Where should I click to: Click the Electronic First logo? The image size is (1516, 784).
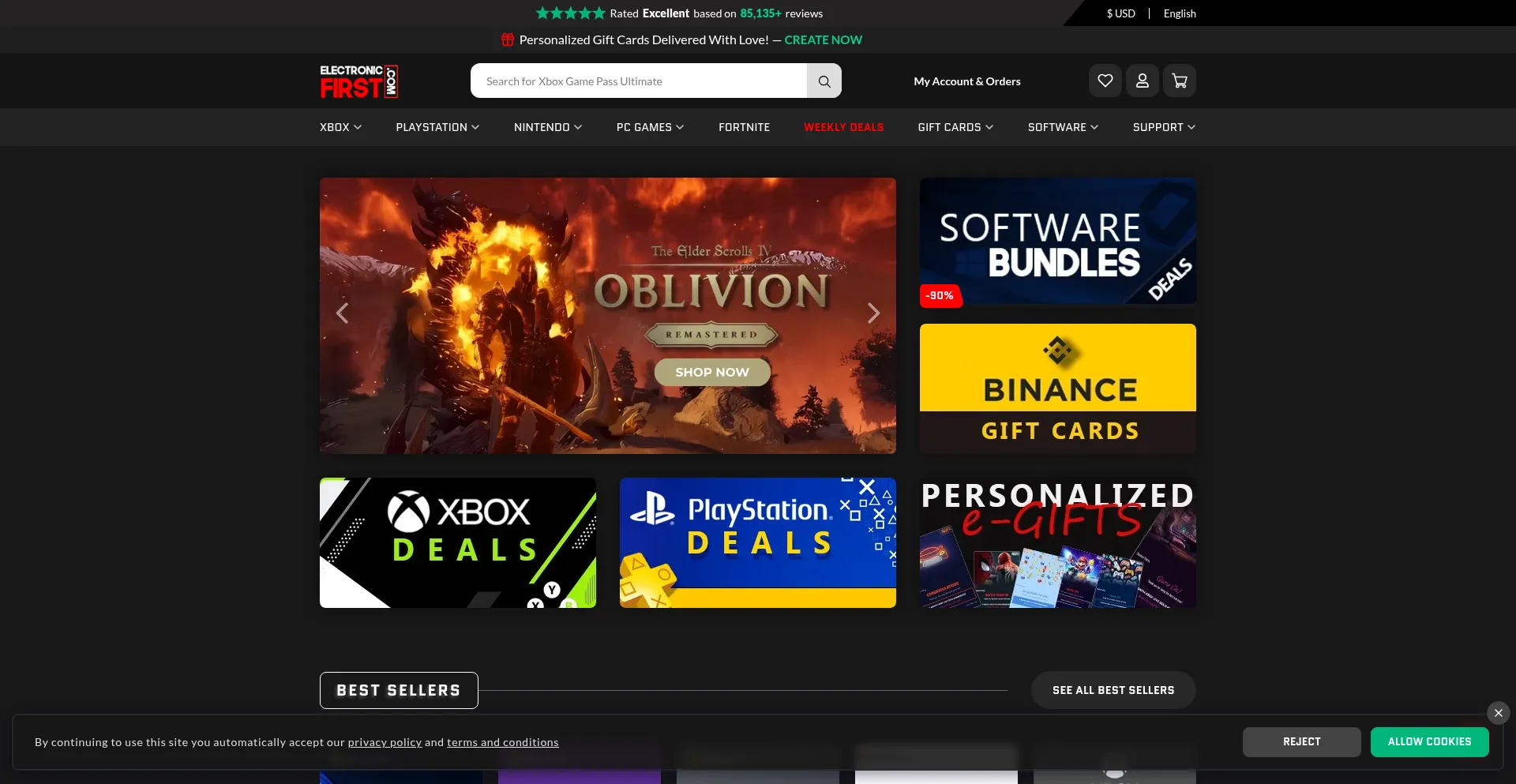pyautogui.click(x=358, y=81)
